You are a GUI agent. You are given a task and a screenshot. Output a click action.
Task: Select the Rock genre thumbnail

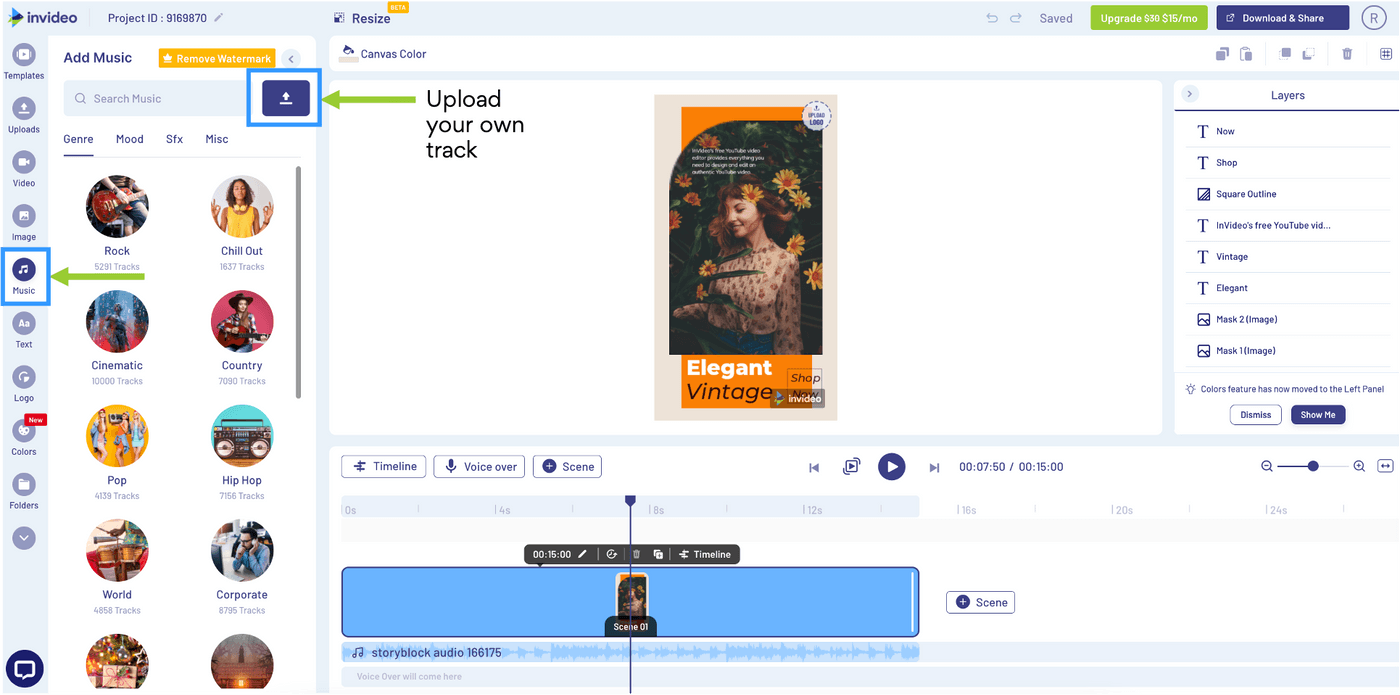point(117,207)
